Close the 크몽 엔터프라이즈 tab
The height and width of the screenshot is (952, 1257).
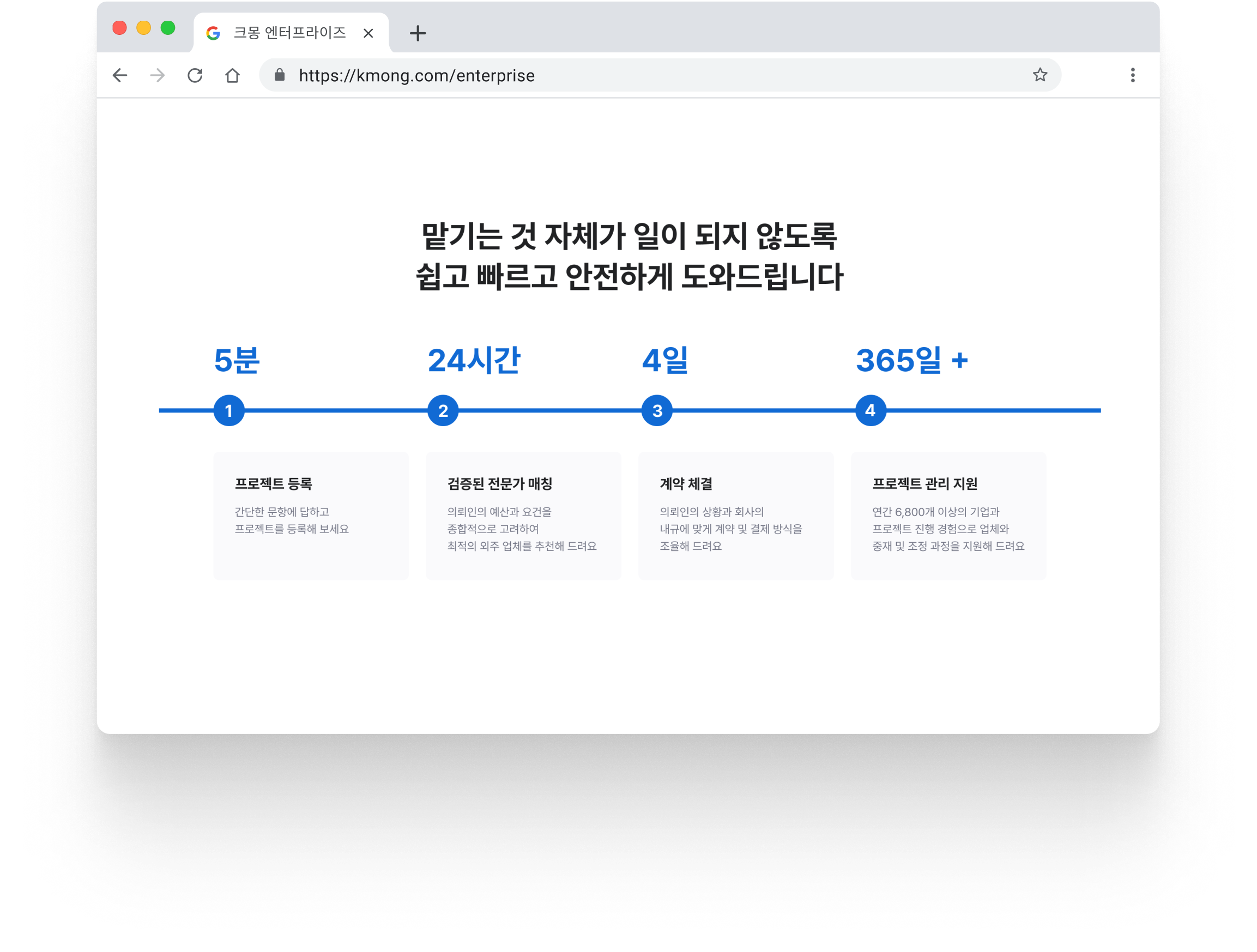pyautogui.click(x=369, y=33)
